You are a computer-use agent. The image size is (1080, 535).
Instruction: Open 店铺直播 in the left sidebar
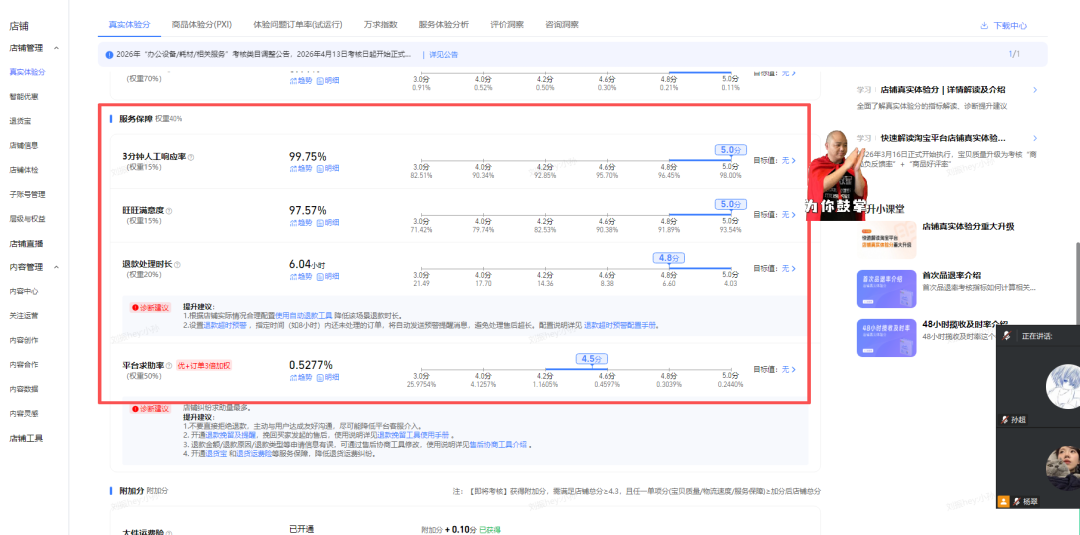click(x=25, y=244)
